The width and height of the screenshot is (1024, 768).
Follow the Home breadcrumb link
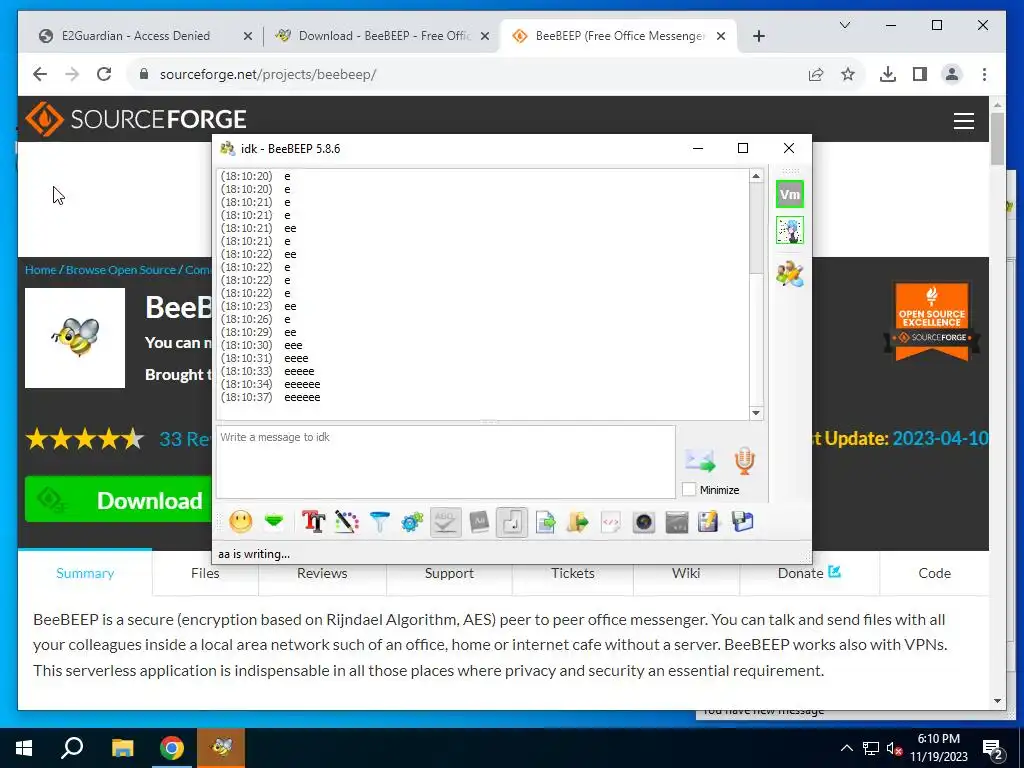pyautogui.click(x=40, y=270)
